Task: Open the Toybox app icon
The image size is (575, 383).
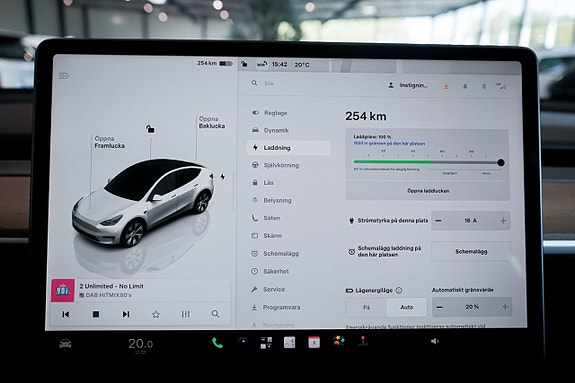Action: tap(338, 342)
